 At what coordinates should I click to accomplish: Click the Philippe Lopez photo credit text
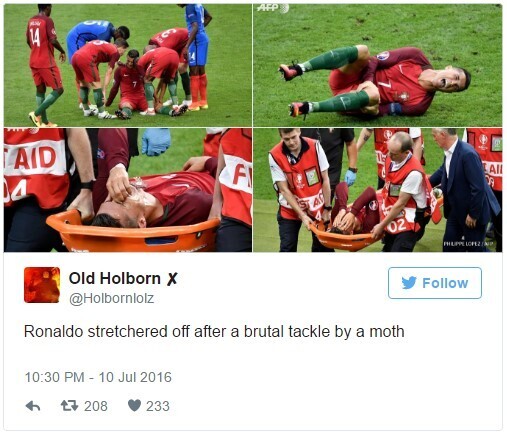pos(469,244)
